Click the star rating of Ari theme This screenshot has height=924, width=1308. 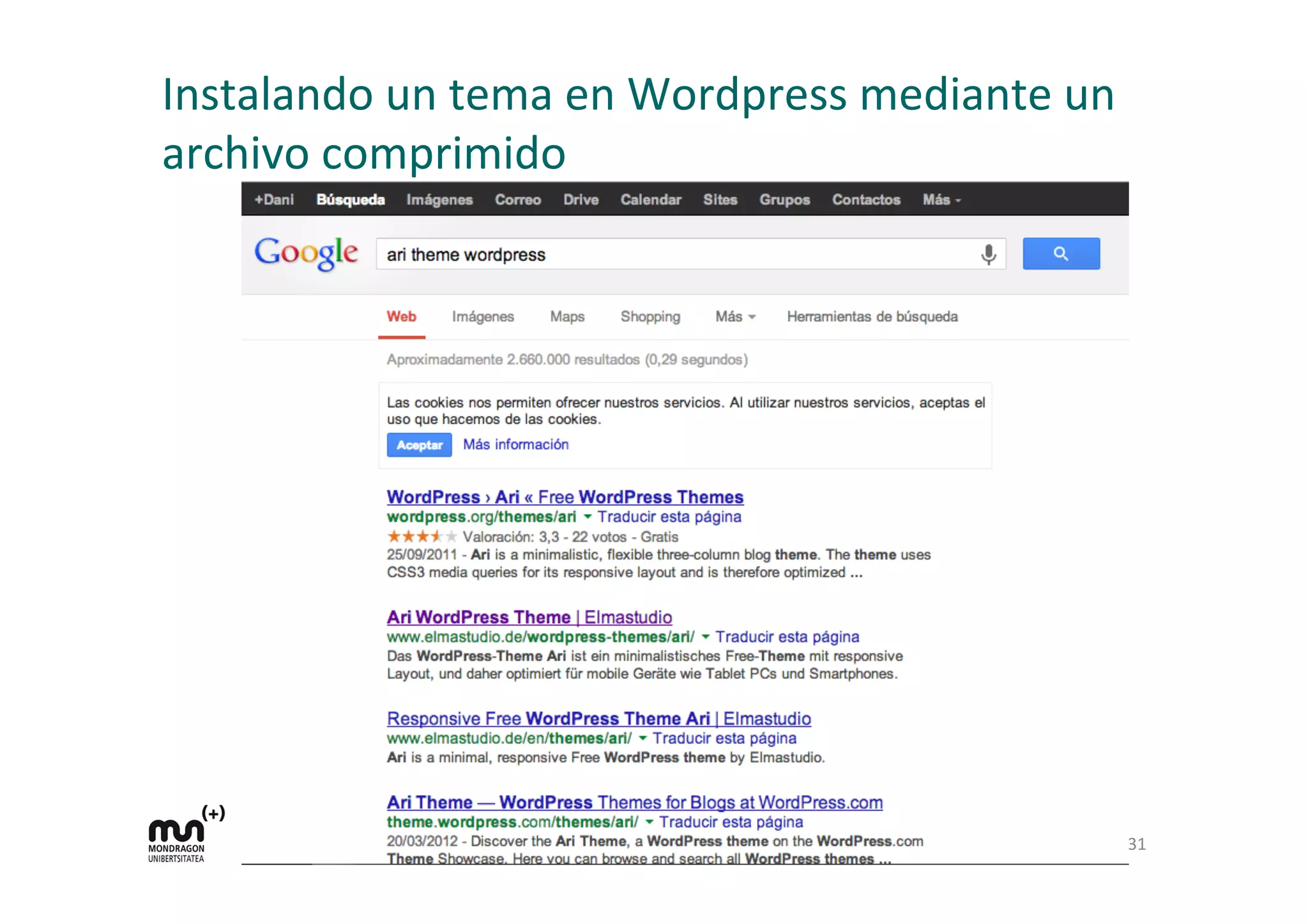(x=422, y=536)
